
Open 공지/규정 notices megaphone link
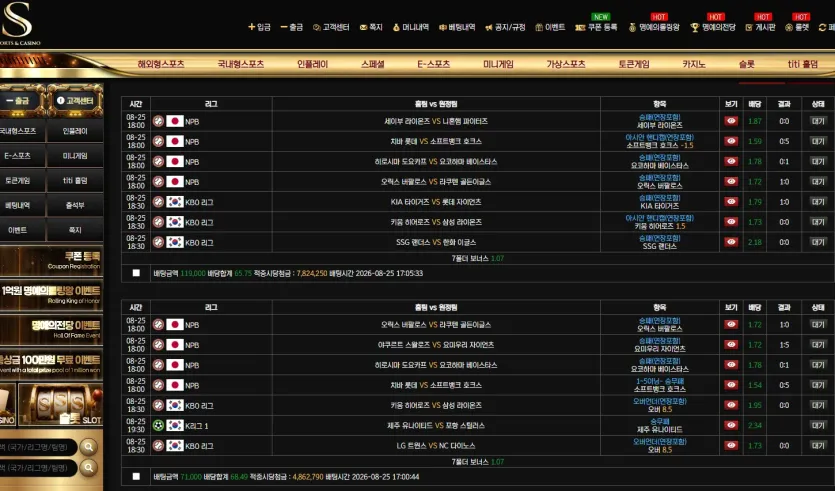pyautogui.click(x=505, y=27)
